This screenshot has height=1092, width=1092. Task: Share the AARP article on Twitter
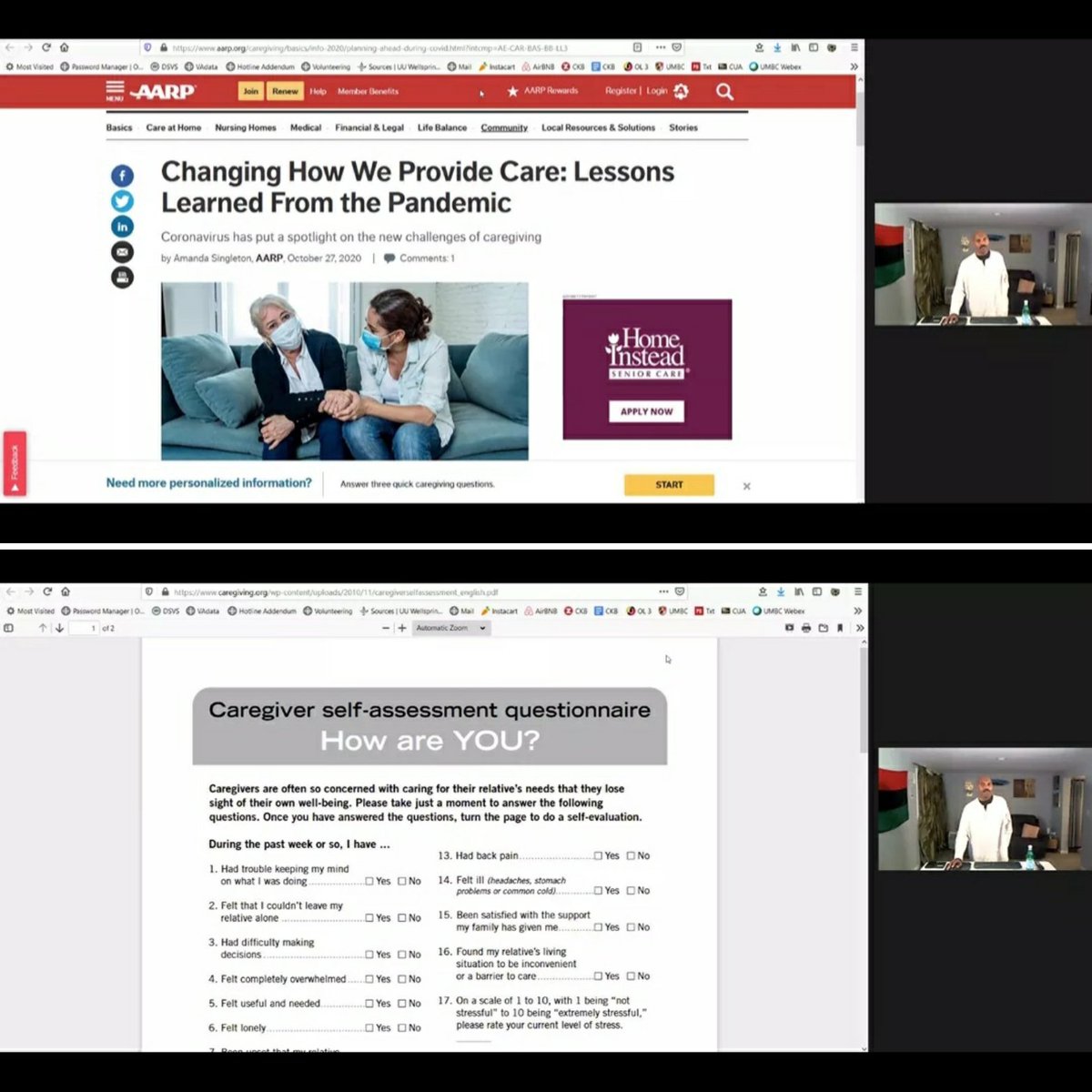pyautogui.click(x=122, y=201)
